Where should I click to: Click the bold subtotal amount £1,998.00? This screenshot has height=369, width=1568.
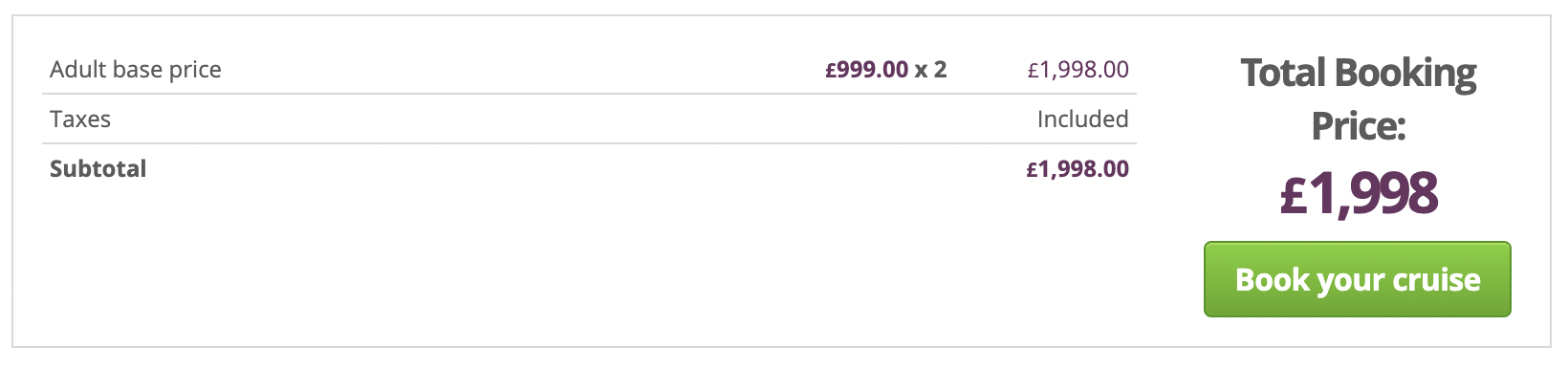click(1078, 169)
